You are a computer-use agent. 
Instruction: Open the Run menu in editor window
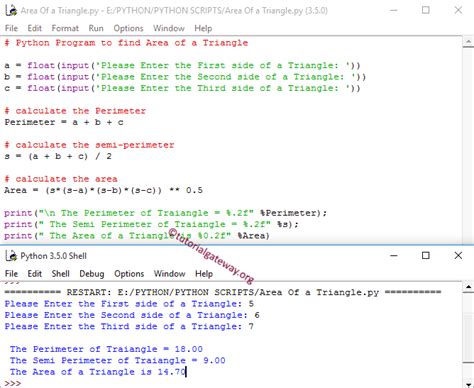click(x=96, y=28)
